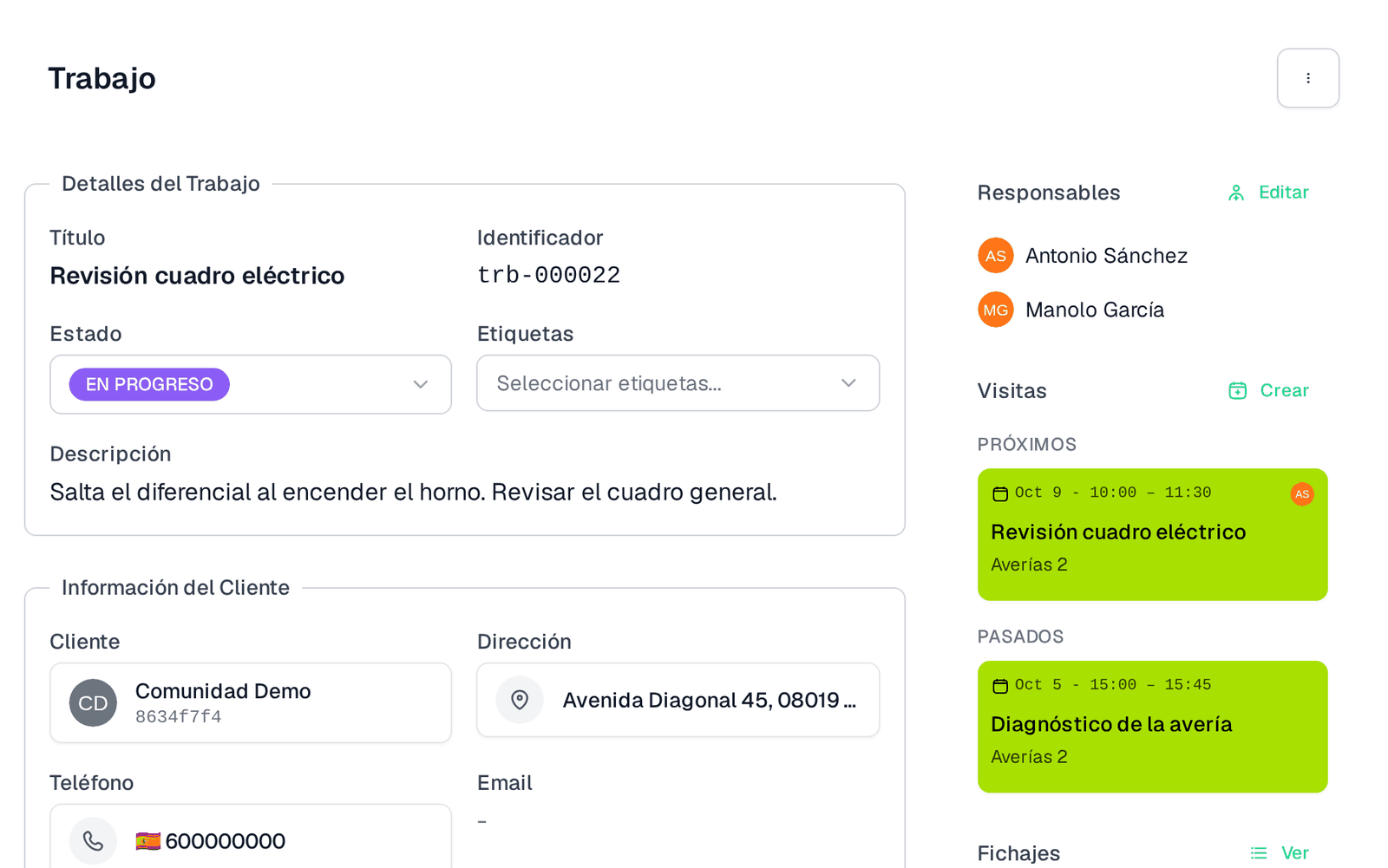The width and height of the screenshot is (1388, 868).
Task: Click the phone number 600000000
Action: (226, 841)
